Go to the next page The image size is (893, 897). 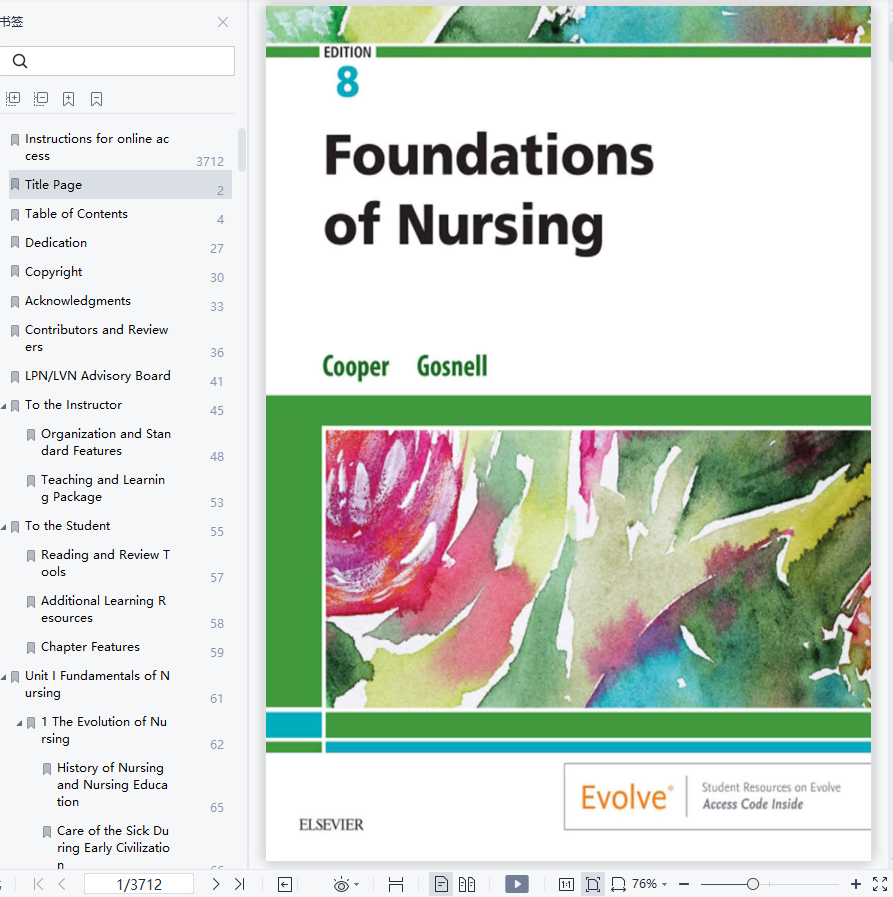coord(216,884)
